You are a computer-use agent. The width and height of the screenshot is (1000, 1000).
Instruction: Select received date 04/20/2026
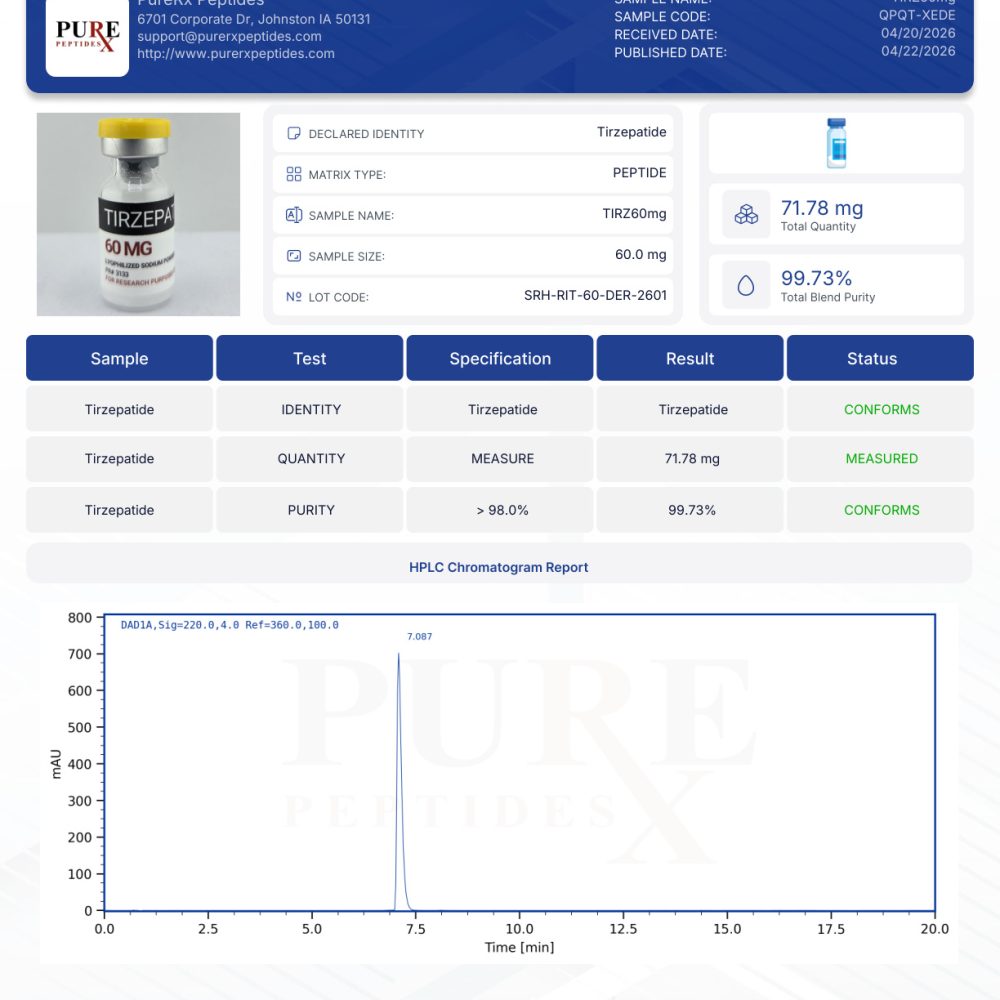point(918,33)
